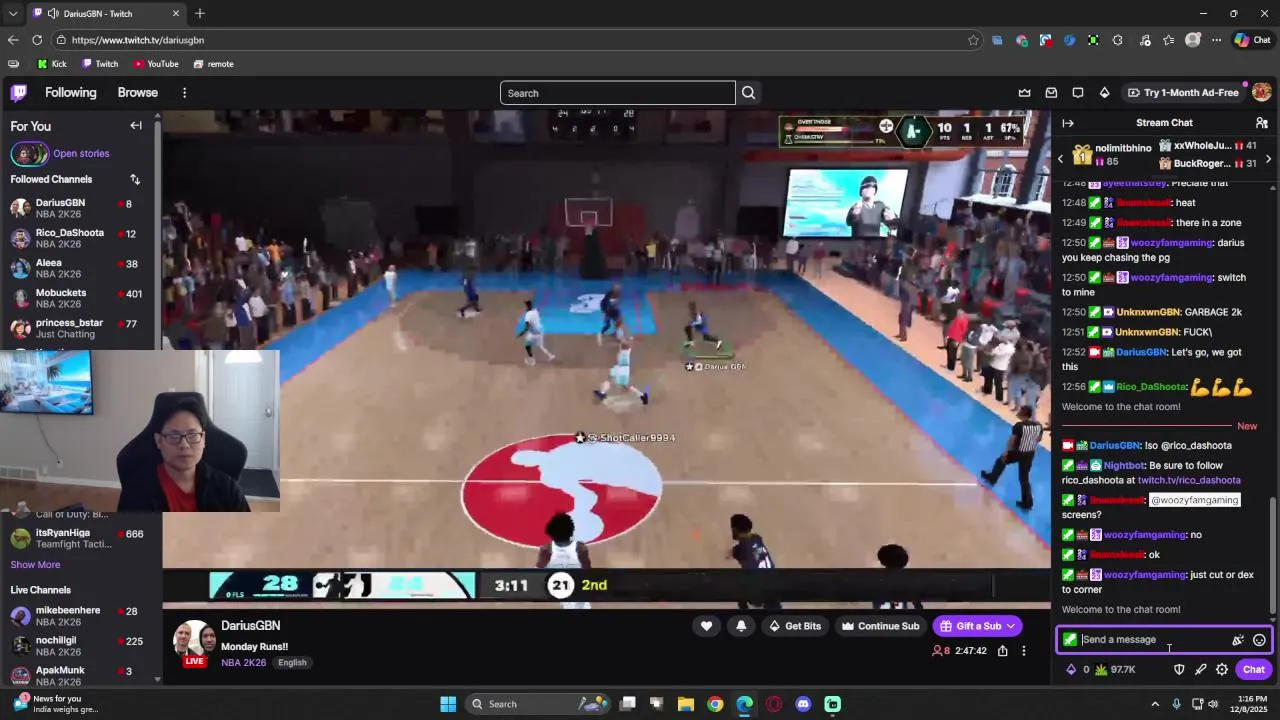Open the three-dot more menu beside Browse

point(184,93)
